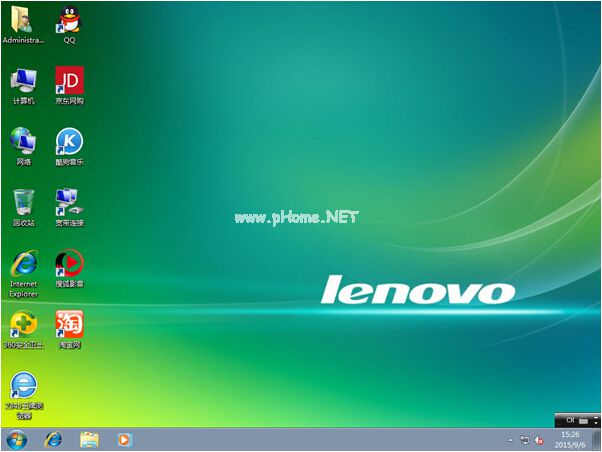Select the 酷狗音乐 KuGou shortcut
Image resolution: width=602 pixels, height=452 pixels.
69,147
